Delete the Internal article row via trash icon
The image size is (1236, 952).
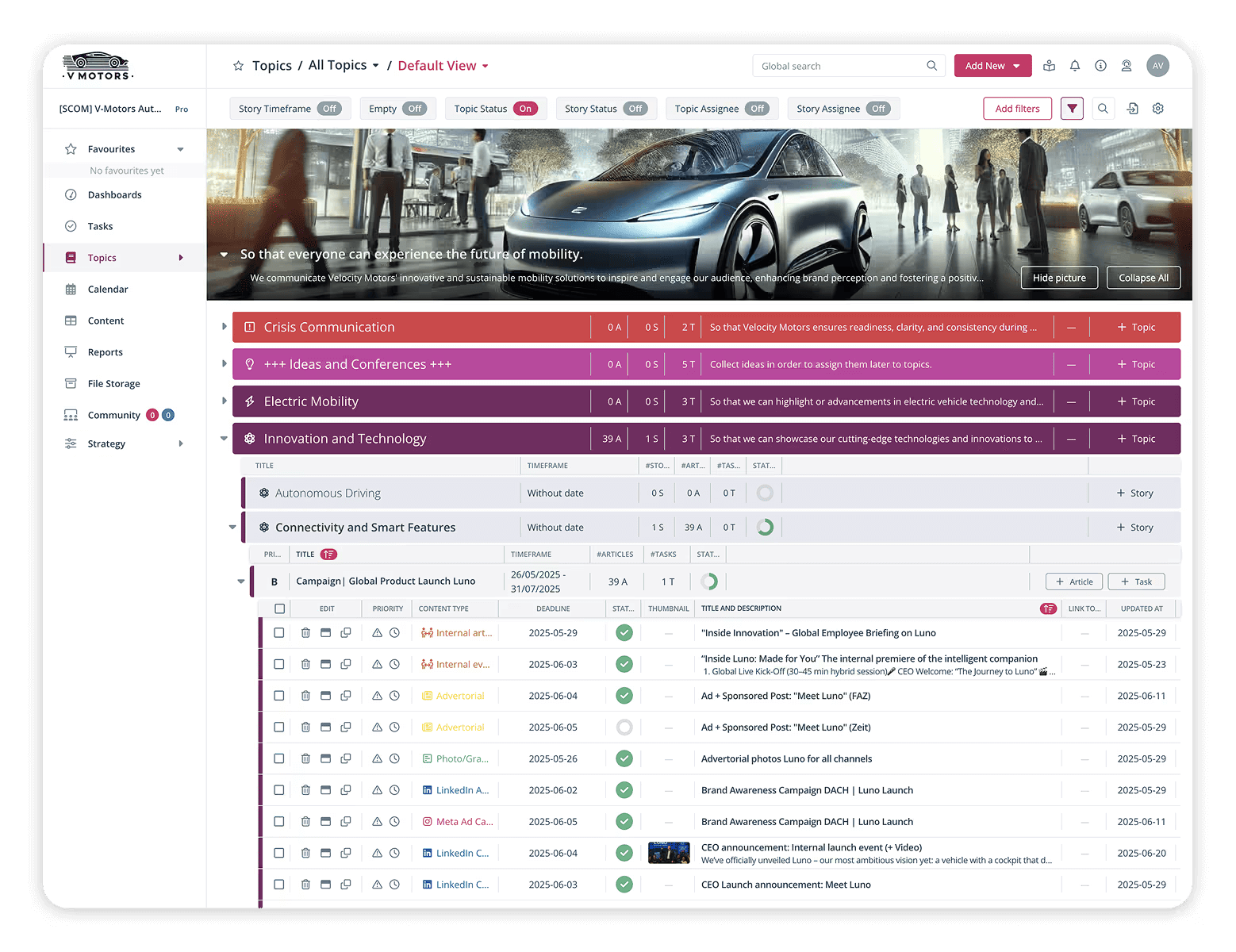[306, 632]
